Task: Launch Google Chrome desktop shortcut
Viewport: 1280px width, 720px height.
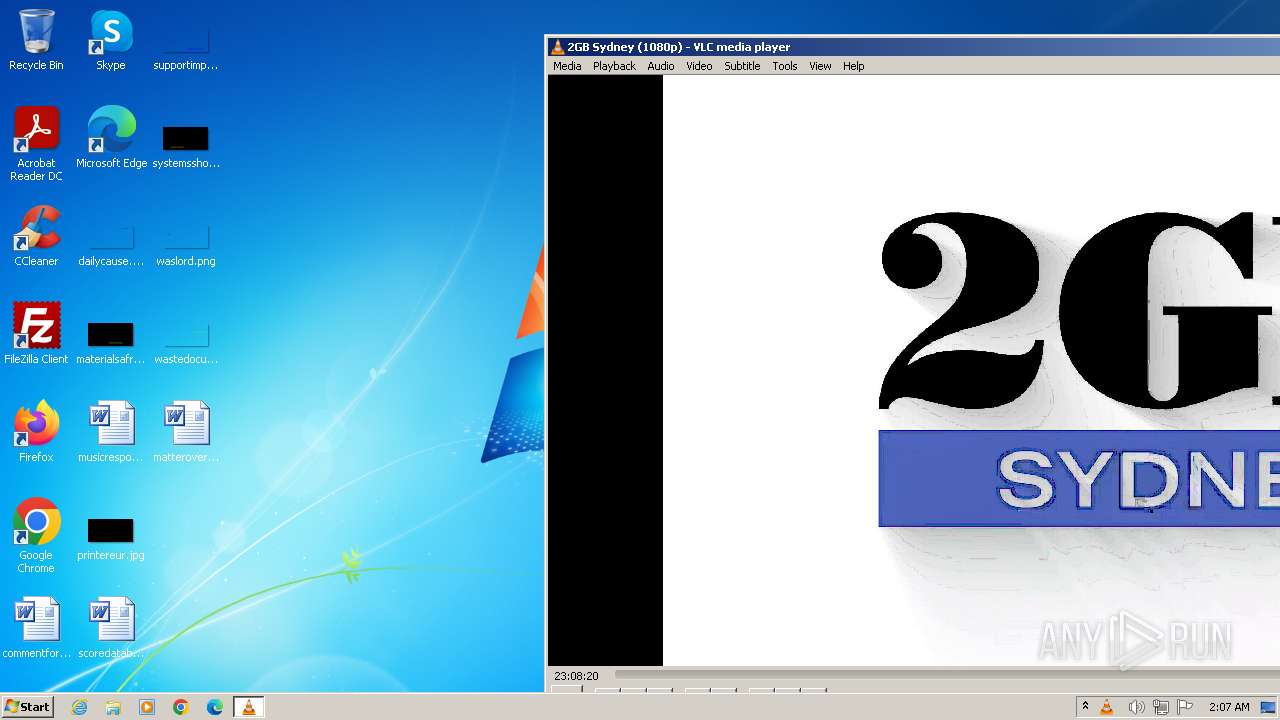Action: [36, 536]
